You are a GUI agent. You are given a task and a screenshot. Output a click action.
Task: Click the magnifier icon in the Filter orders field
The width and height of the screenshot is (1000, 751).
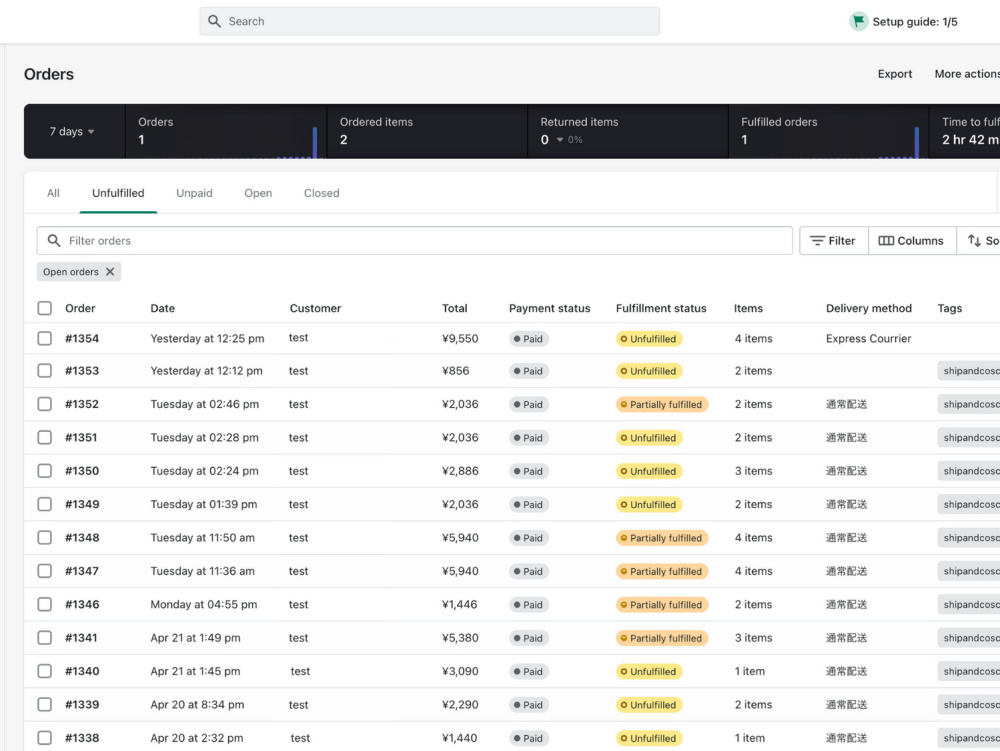click(x=54, y=241)
